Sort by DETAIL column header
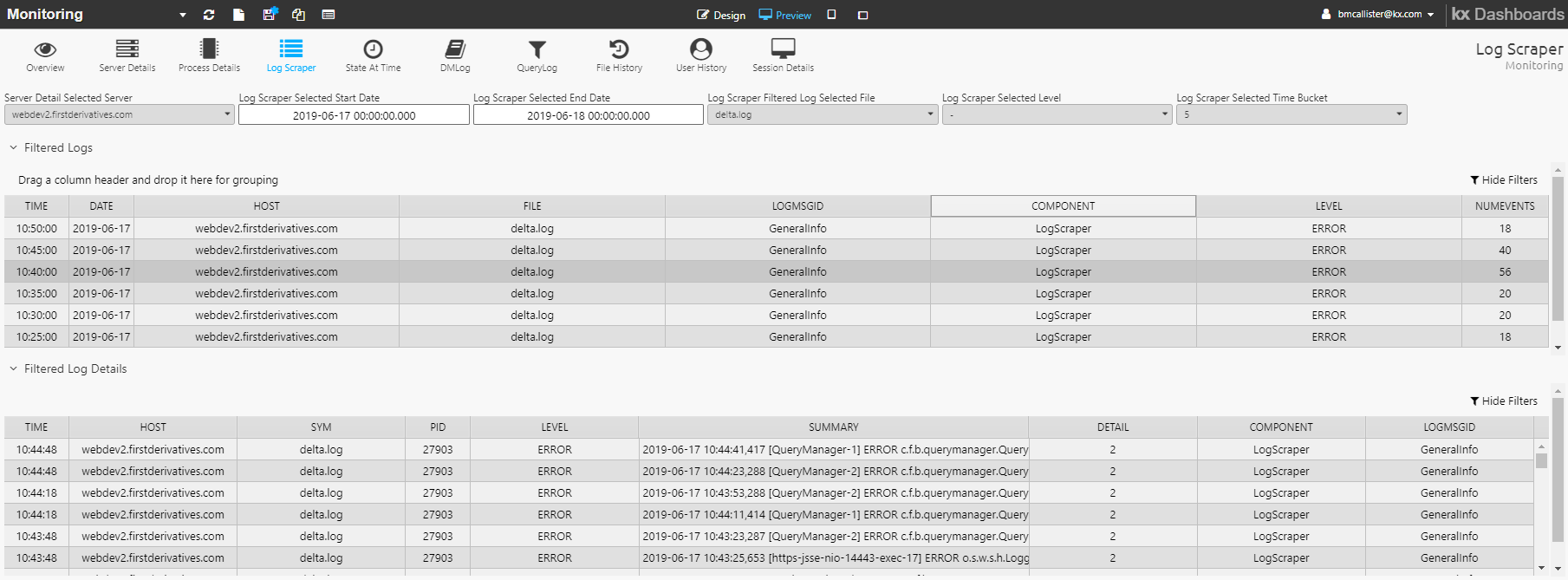1568x580 pixels. (1113, 427)
